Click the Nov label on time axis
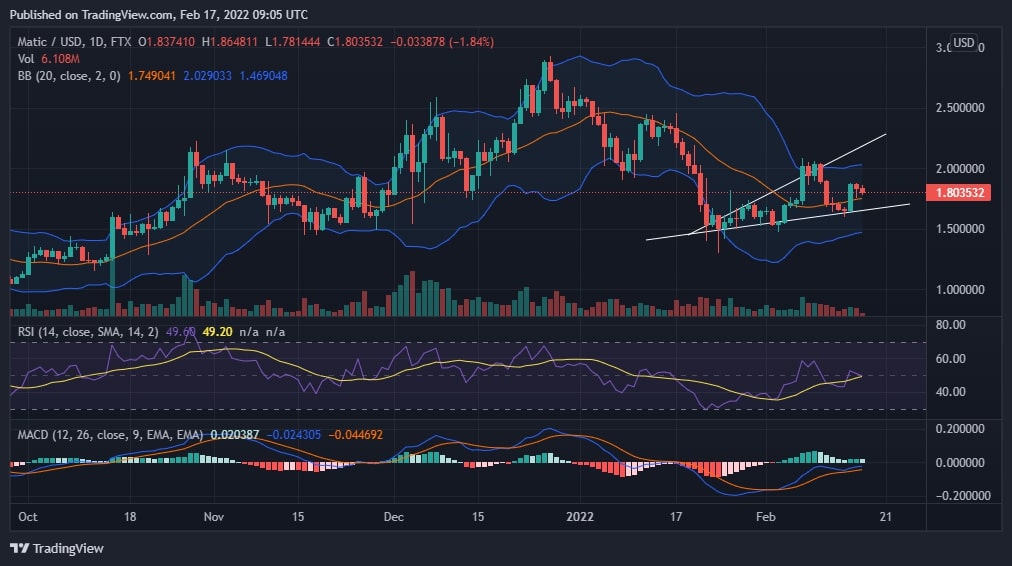This screenshot has height=566, width=1012. tap(214, 517)
